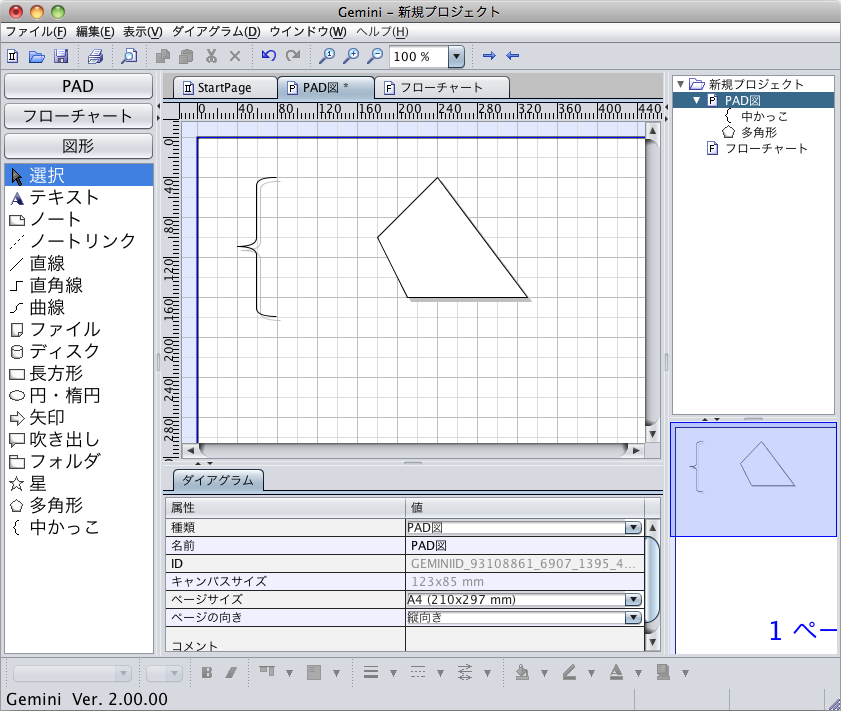Click the フローチャート palette button
The width and height of the screenshot is (841, 711).
pyautogui.click(x=78, y=116)
